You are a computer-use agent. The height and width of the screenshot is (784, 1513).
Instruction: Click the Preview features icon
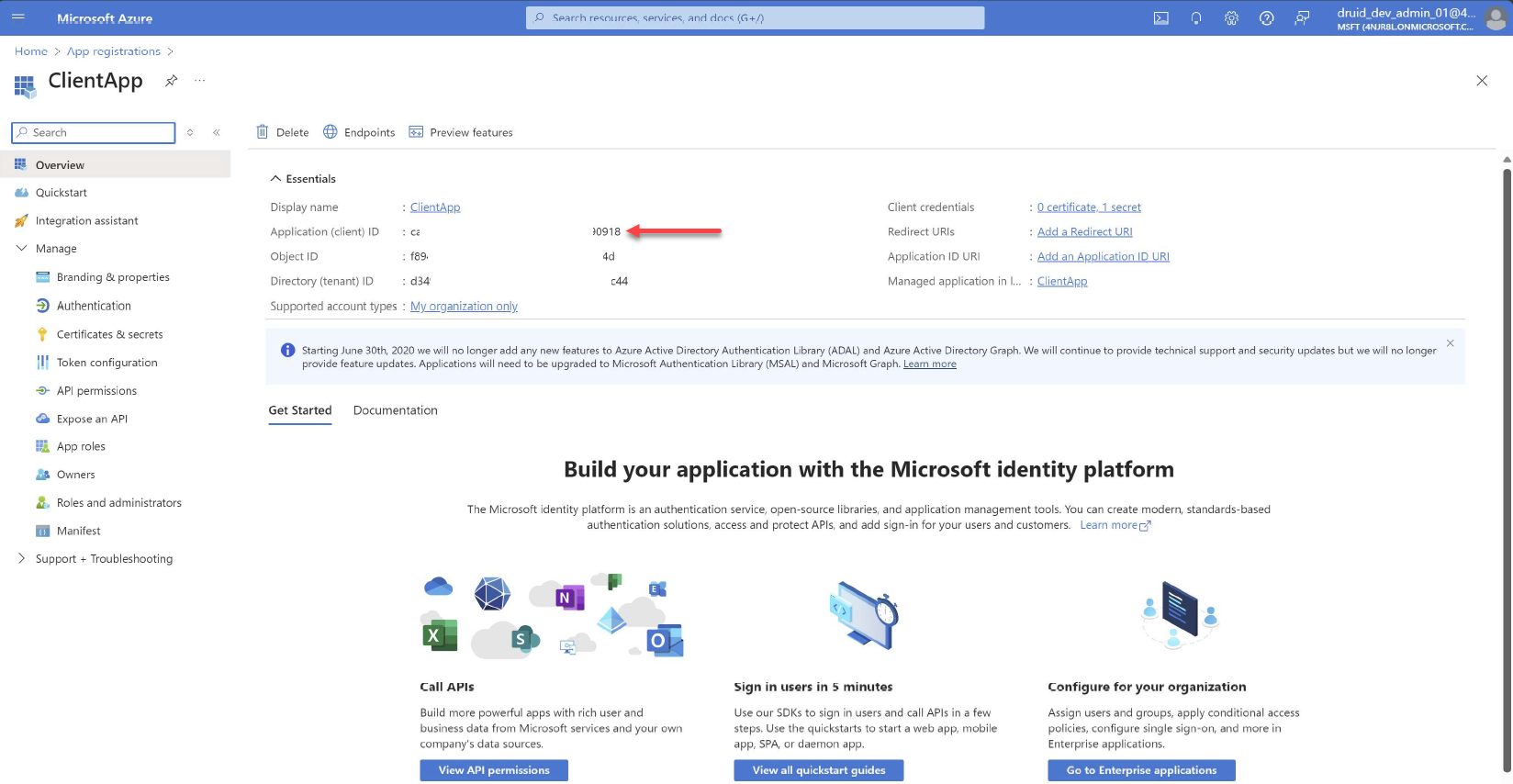[x=416, y=132]
